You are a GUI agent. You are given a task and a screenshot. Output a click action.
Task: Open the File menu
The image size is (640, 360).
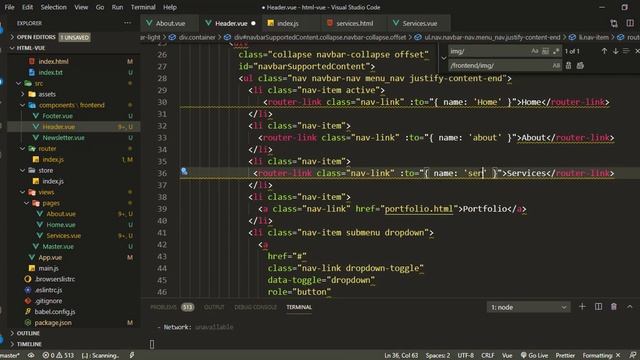[9, 7]
